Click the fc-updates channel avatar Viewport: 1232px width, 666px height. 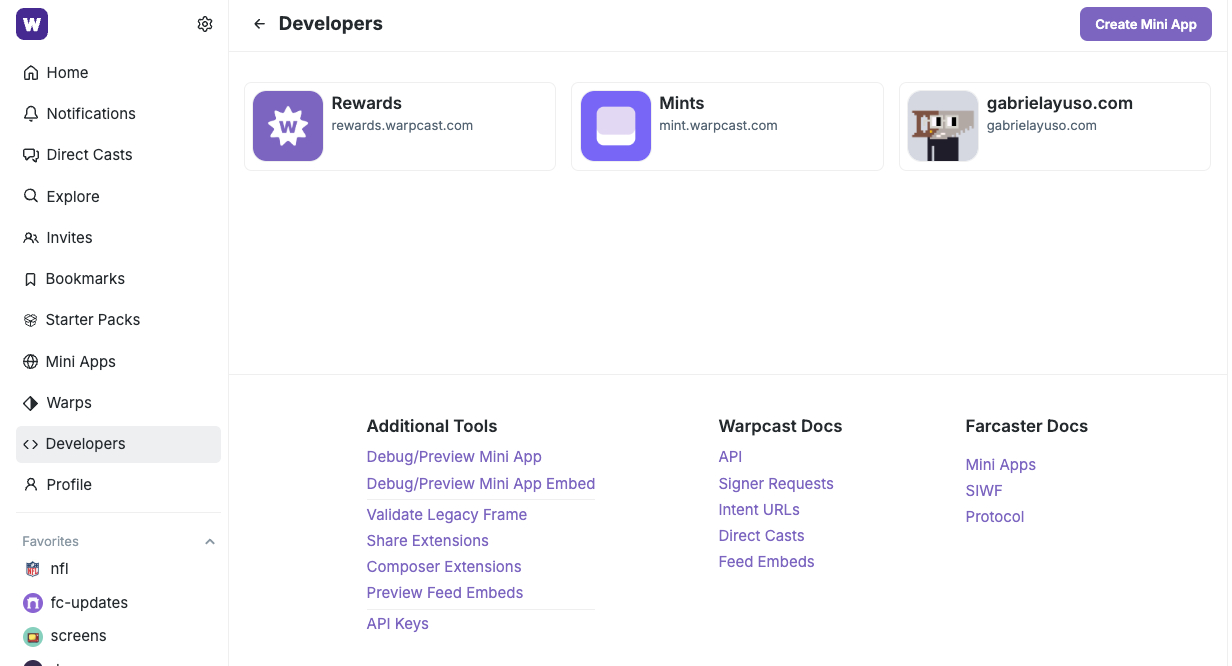pyautogui.click(x=33, y=603)
